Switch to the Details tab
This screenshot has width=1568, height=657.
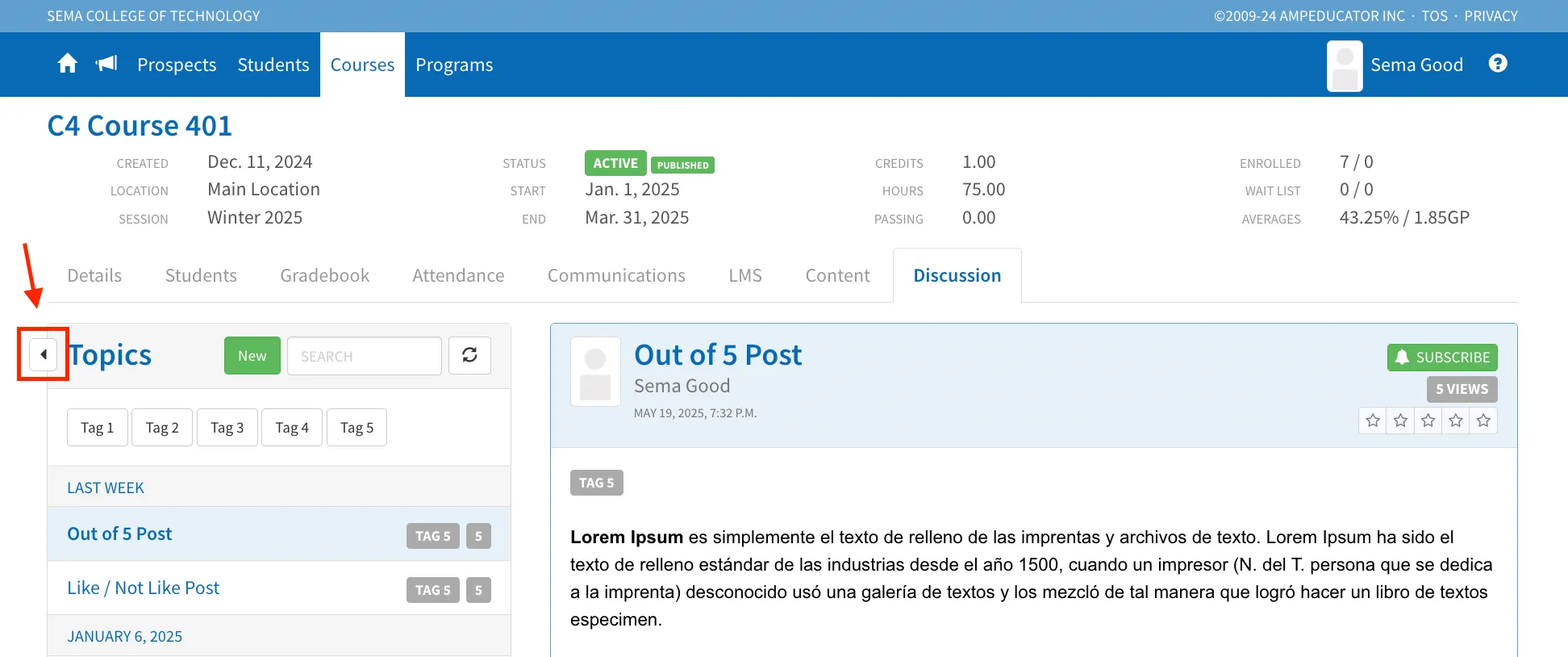coord(94,275)
